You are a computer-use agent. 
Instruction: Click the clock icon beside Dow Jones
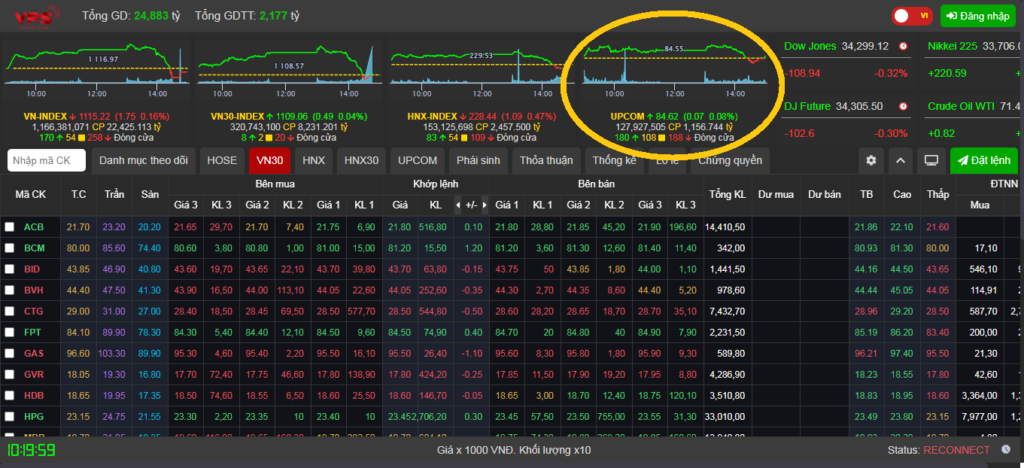(903, 46)
